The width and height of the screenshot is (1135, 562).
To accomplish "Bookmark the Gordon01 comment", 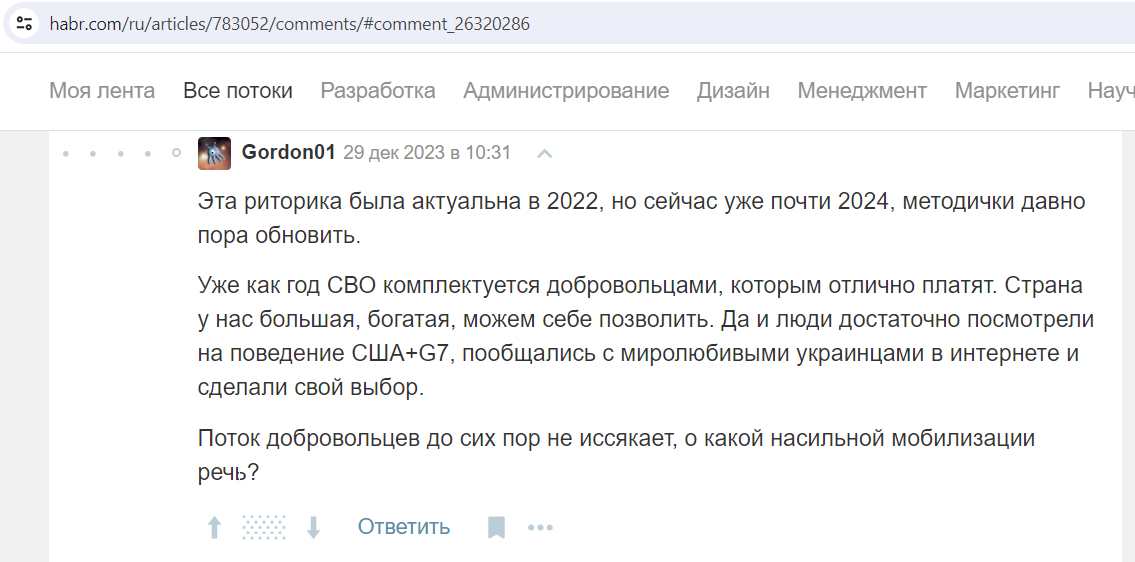I will (496, 527).
